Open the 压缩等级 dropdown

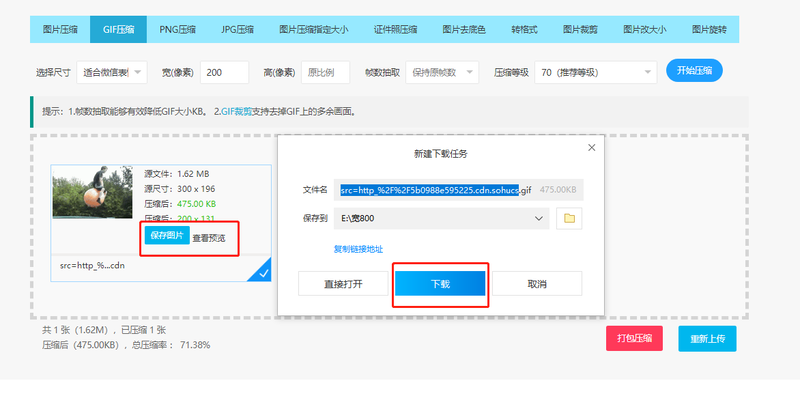point(596,72)
